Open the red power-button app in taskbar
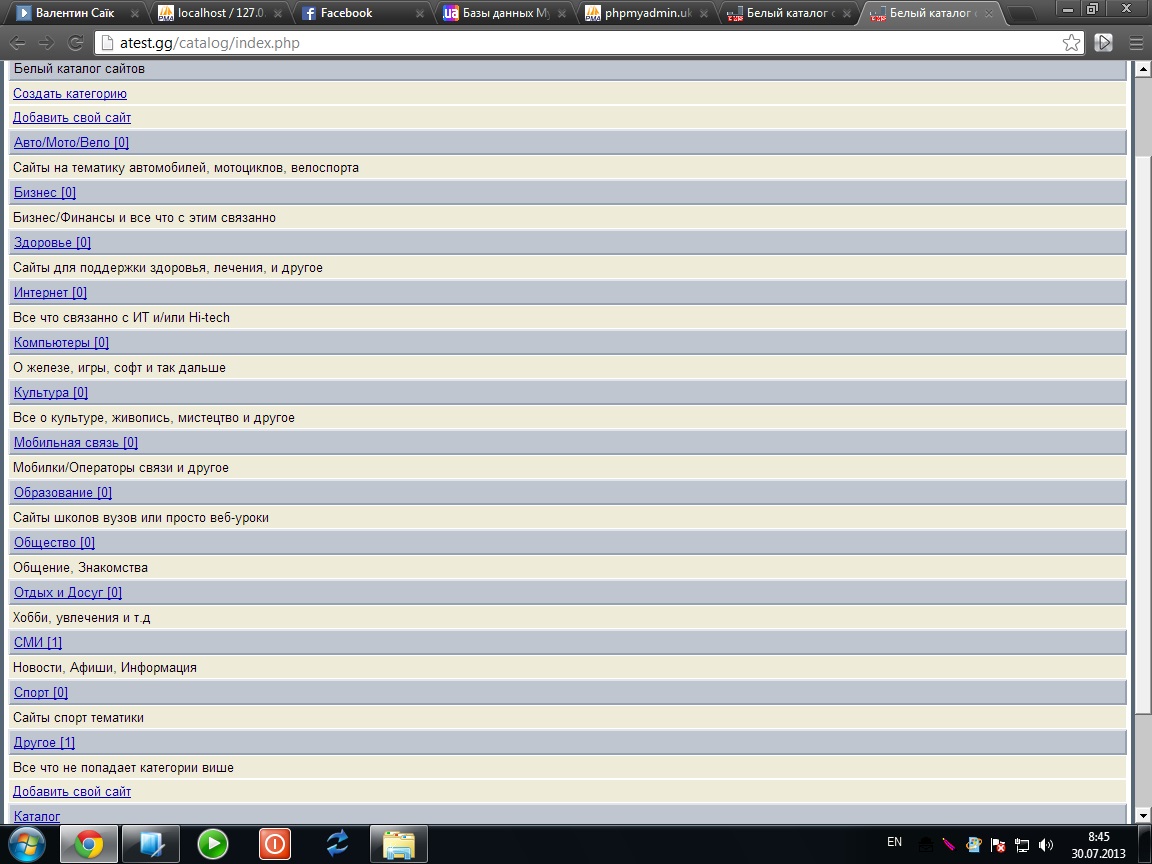Image resolution: width=1152 pixels, height=864 pixels. coord(274,845)
